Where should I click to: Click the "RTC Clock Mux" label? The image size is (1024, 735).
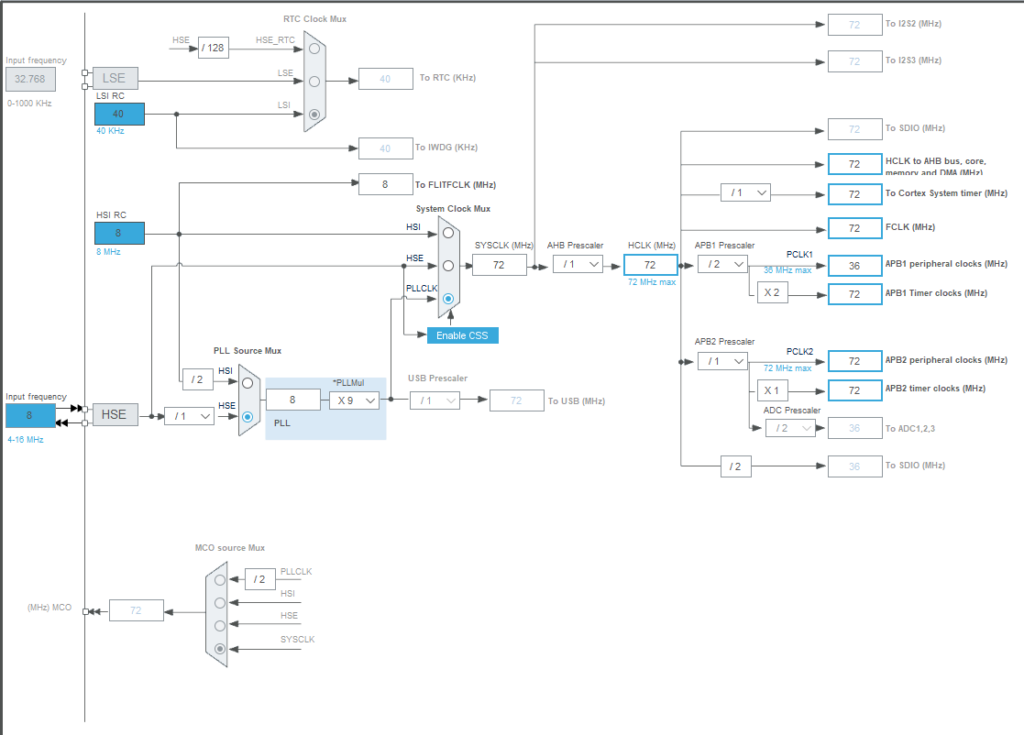315,19
